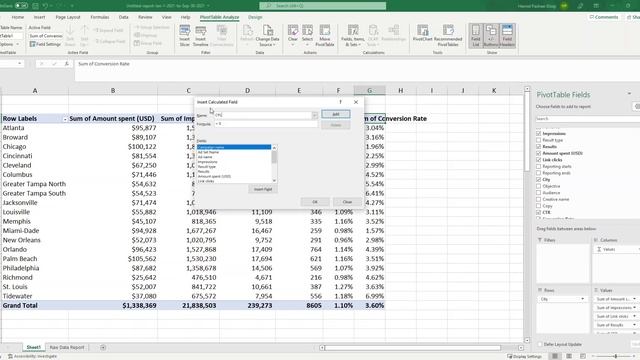The height and width of the screenshot is (360, 640).
Task: Open the Name Box dropdown arrow
Action: 19,64
